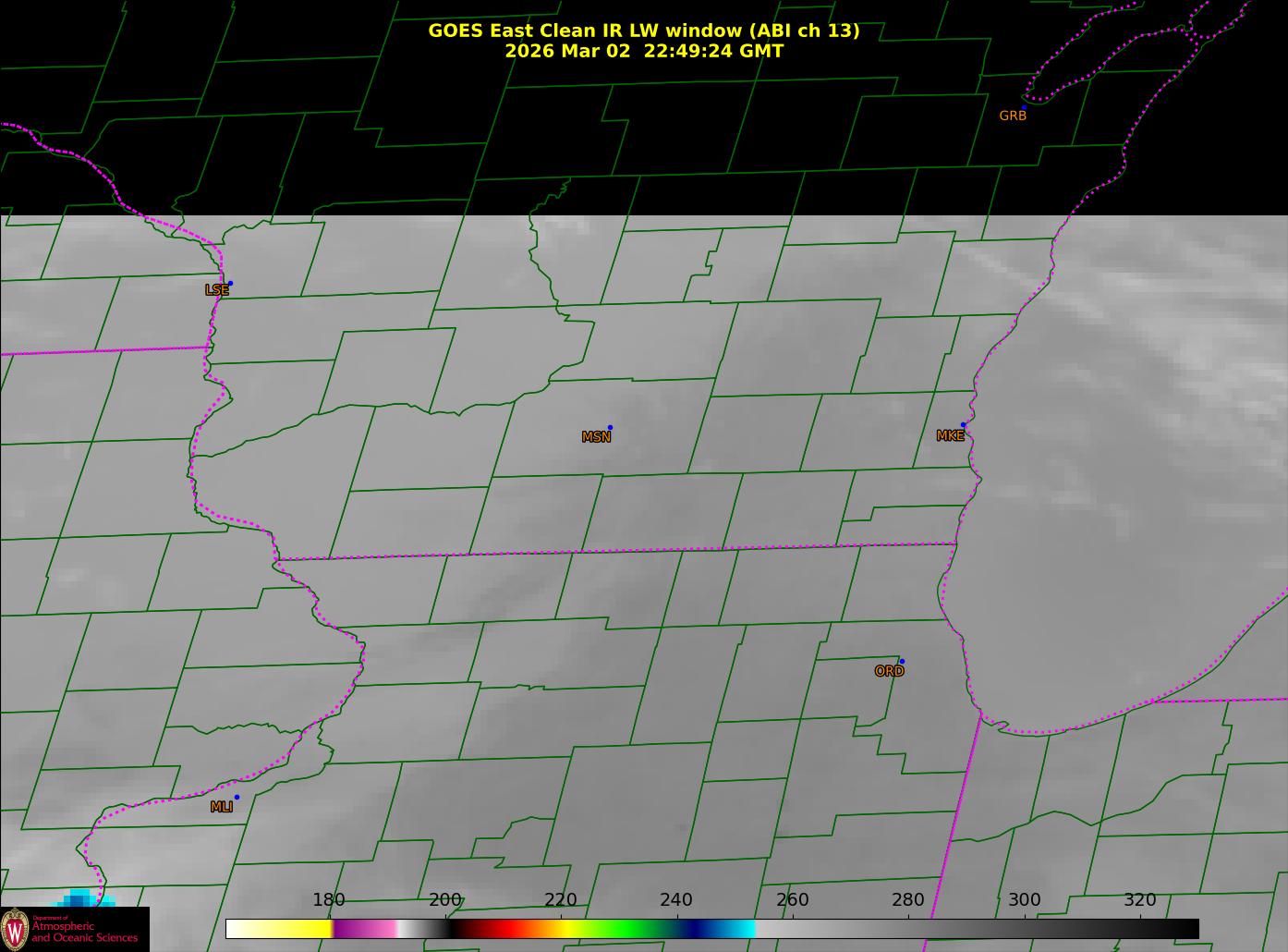Click the University of Wisconsin W crest logo

coord(15,928)
